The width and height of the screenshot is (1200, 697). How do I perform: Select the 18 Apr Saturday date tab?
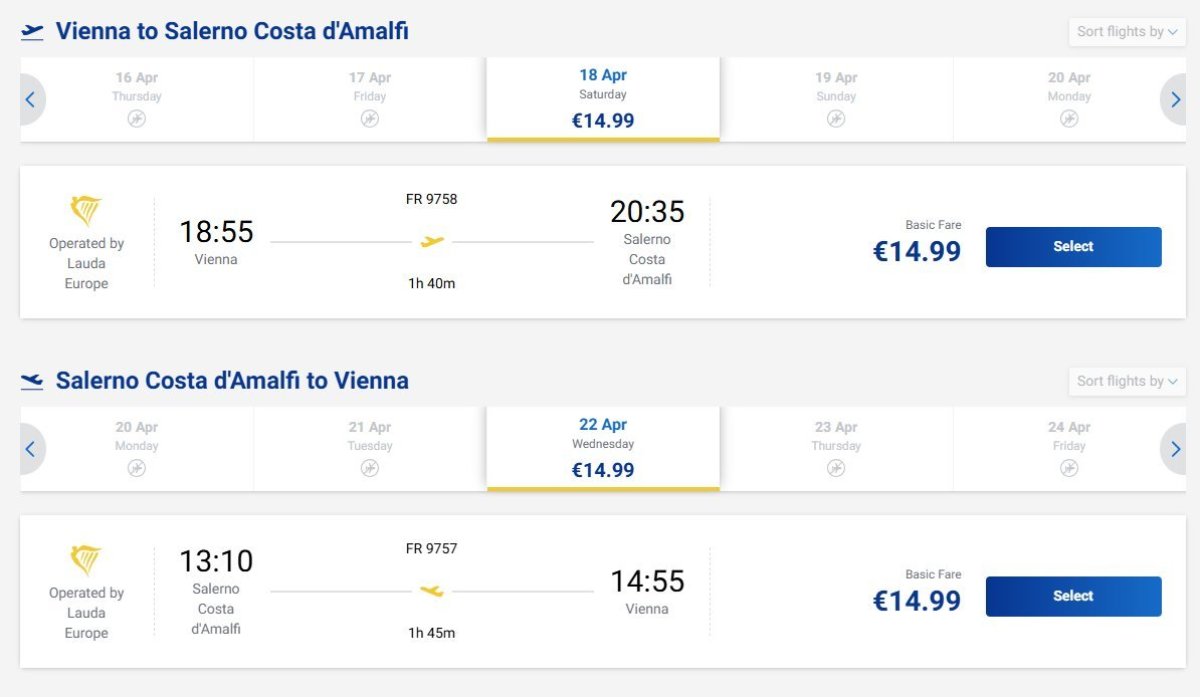pos(603,98)
